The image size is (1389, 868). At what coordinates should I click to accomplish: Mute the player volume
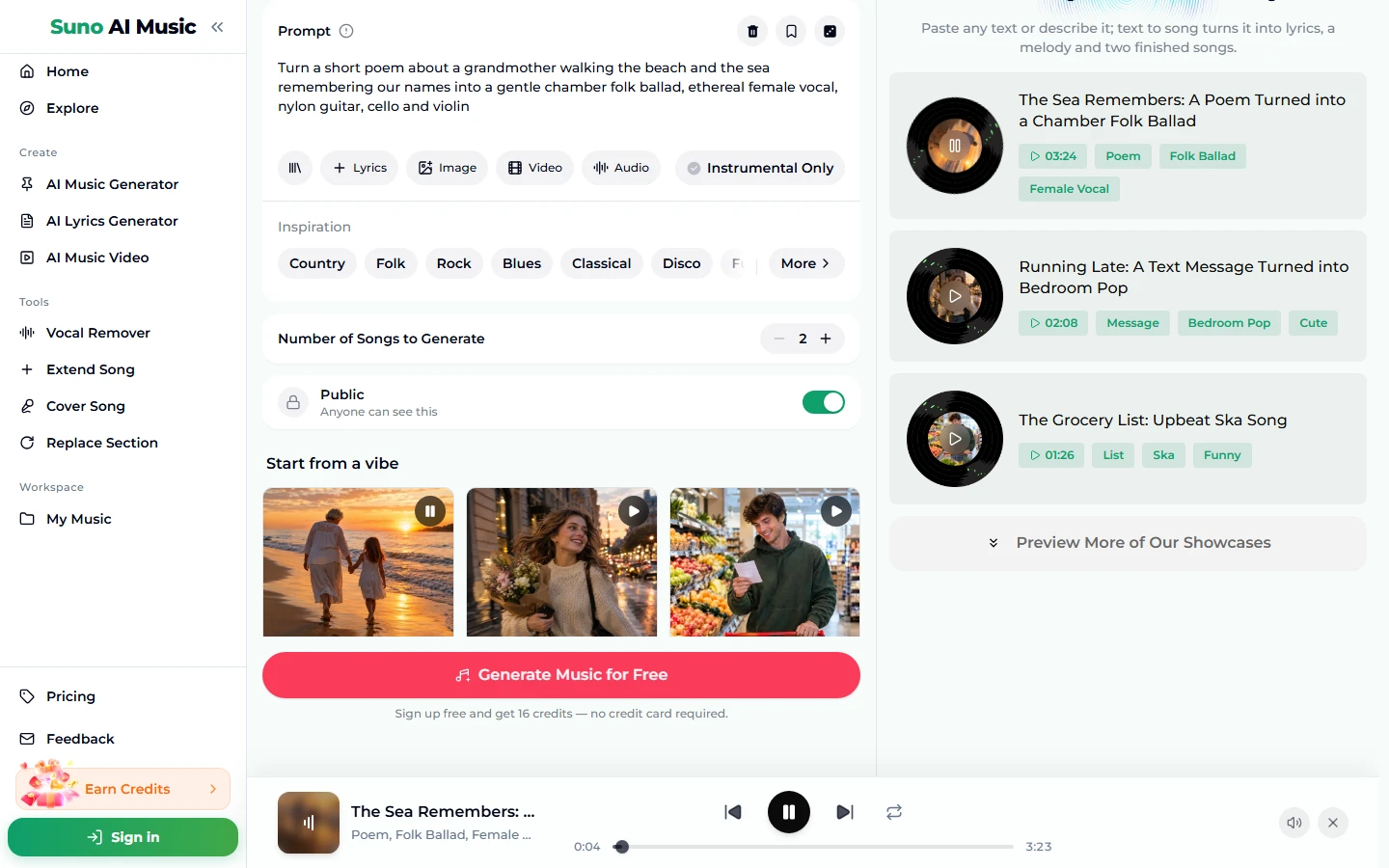(x=1294, y=823)
